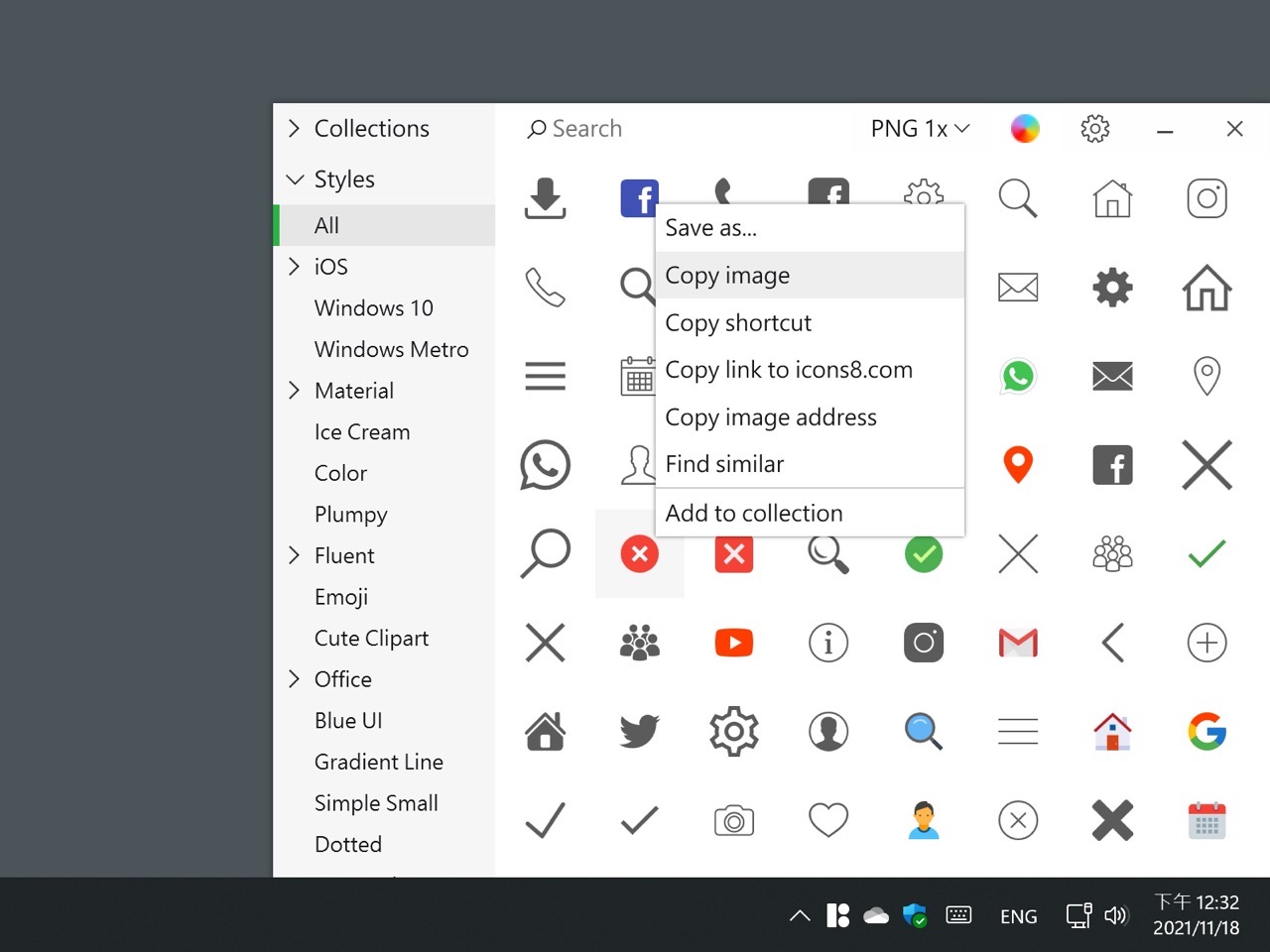This screenshot has width=1270, height=952.
Task: Select the filled dark Instagram icon
Action: (924, 643)
